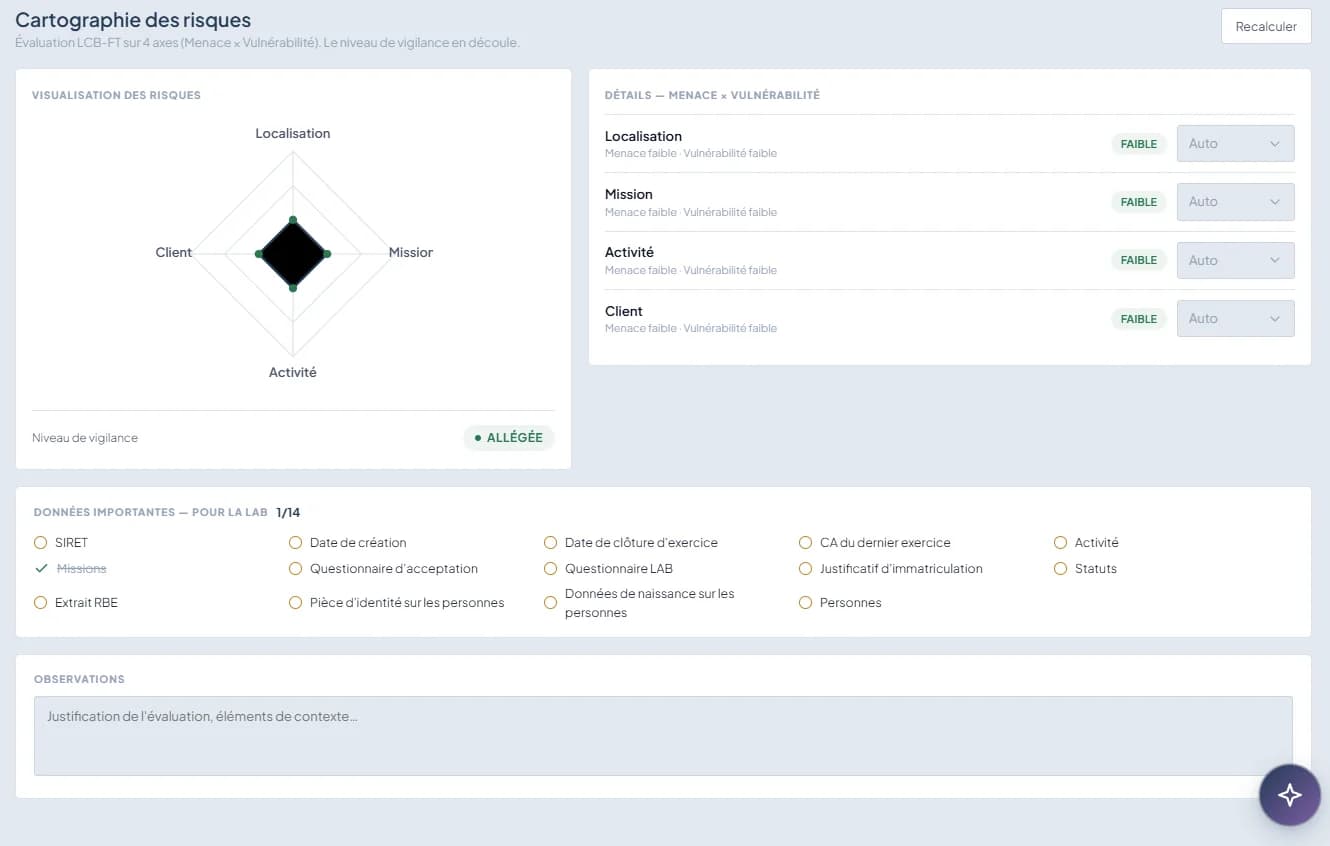Click the Niveau de vigilance label
The height and width of the screenshot is (846, 1330).
pyautogui.click(x=85, y=438)
